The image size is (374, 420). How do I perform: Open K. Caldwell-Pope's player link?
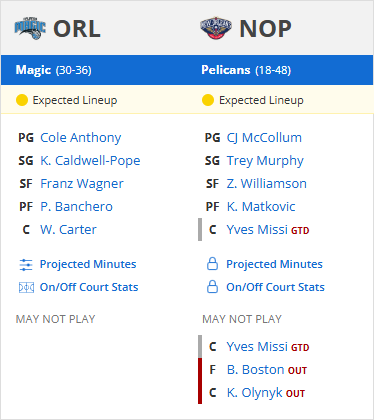click(90, 161)
